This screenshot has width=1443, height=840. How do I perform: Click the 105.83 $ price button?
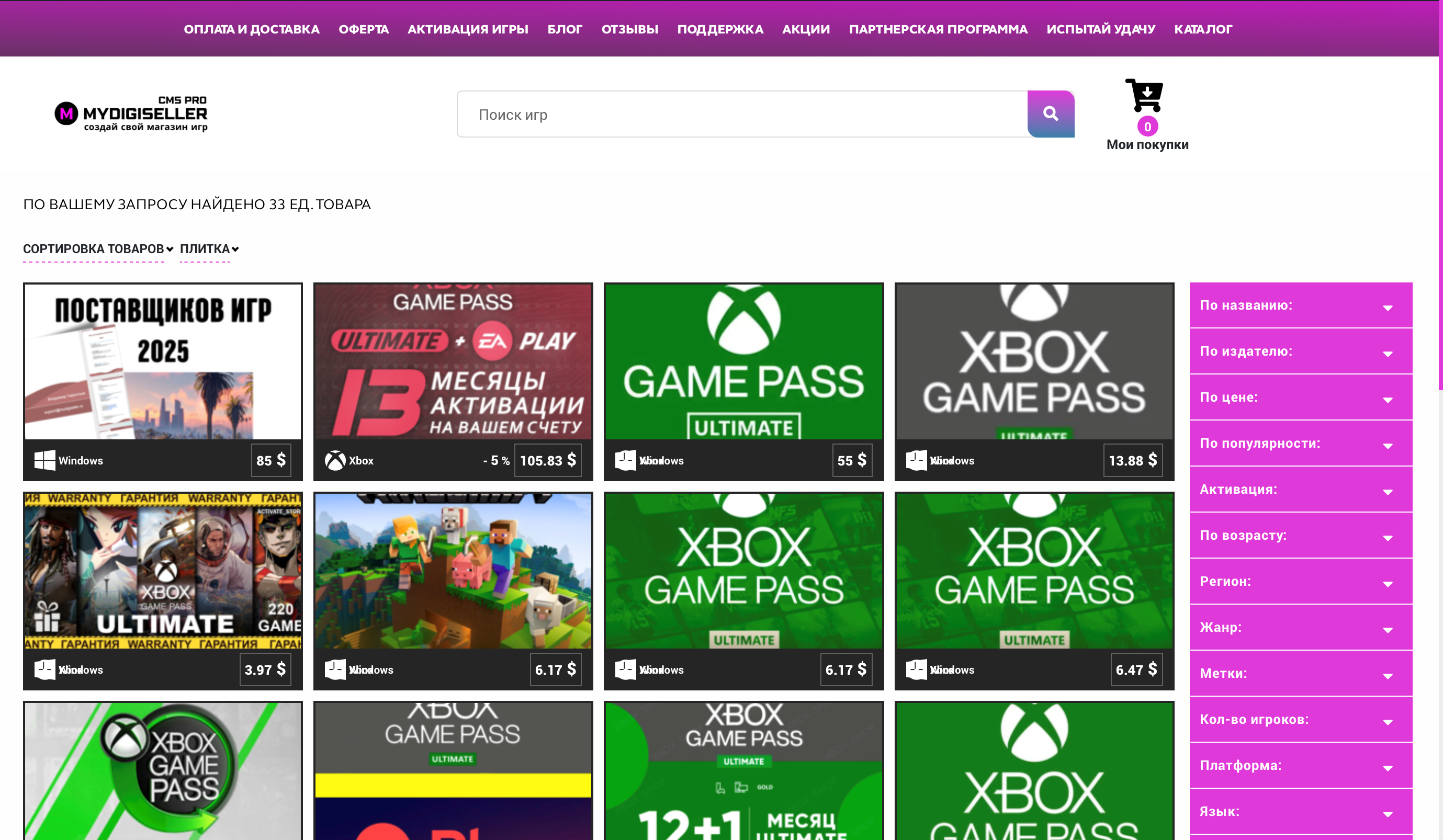(x=547, y=460)
